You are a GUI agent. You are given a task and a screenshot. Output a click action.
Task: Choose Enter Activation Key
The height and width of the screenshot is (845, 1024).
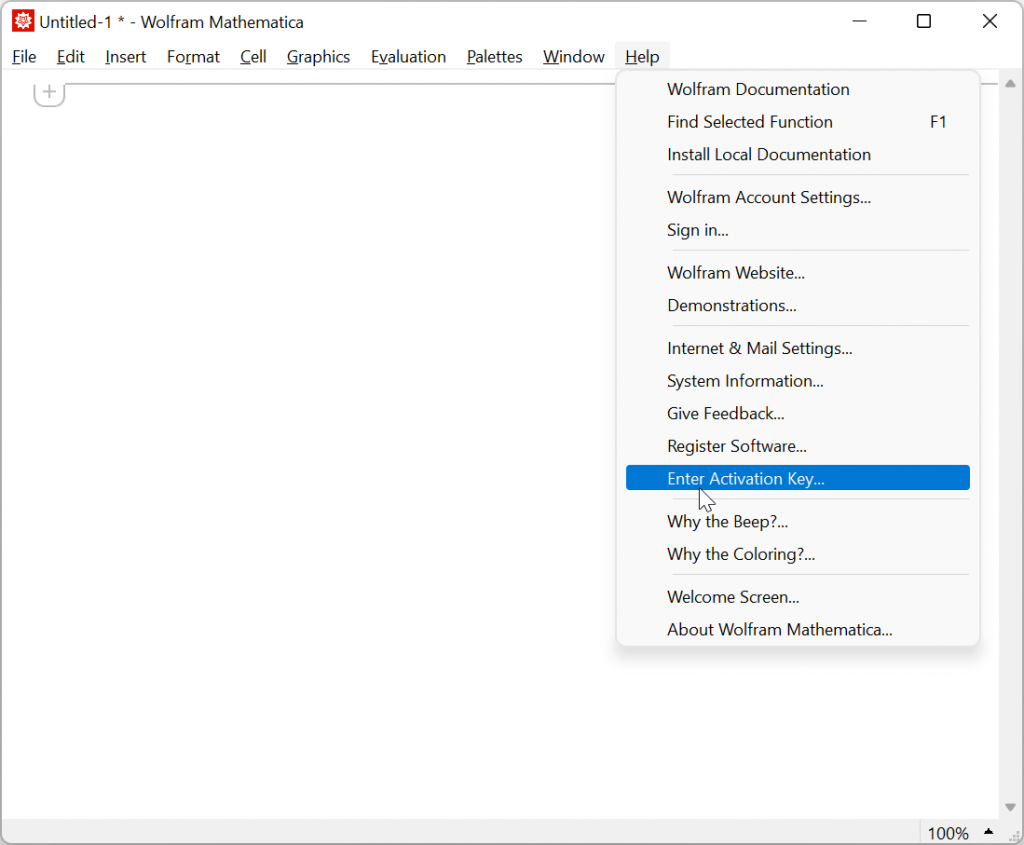tap(745, 478)
